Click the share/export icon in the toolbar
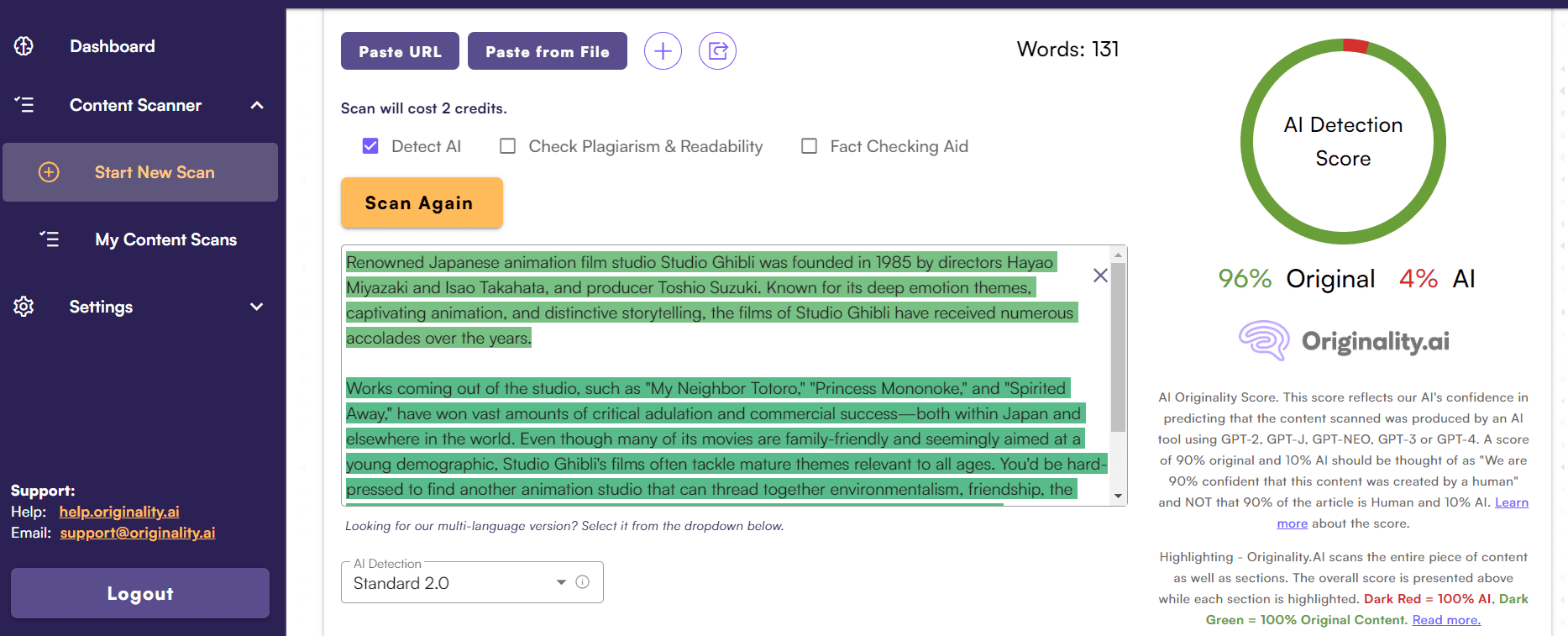 pyautogui.click(x=717, y=51)
